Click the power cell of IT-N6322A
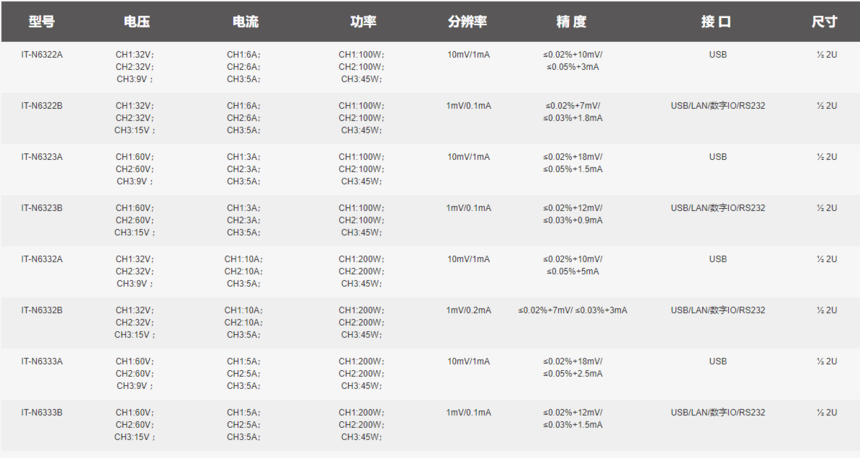 (361, 67)
